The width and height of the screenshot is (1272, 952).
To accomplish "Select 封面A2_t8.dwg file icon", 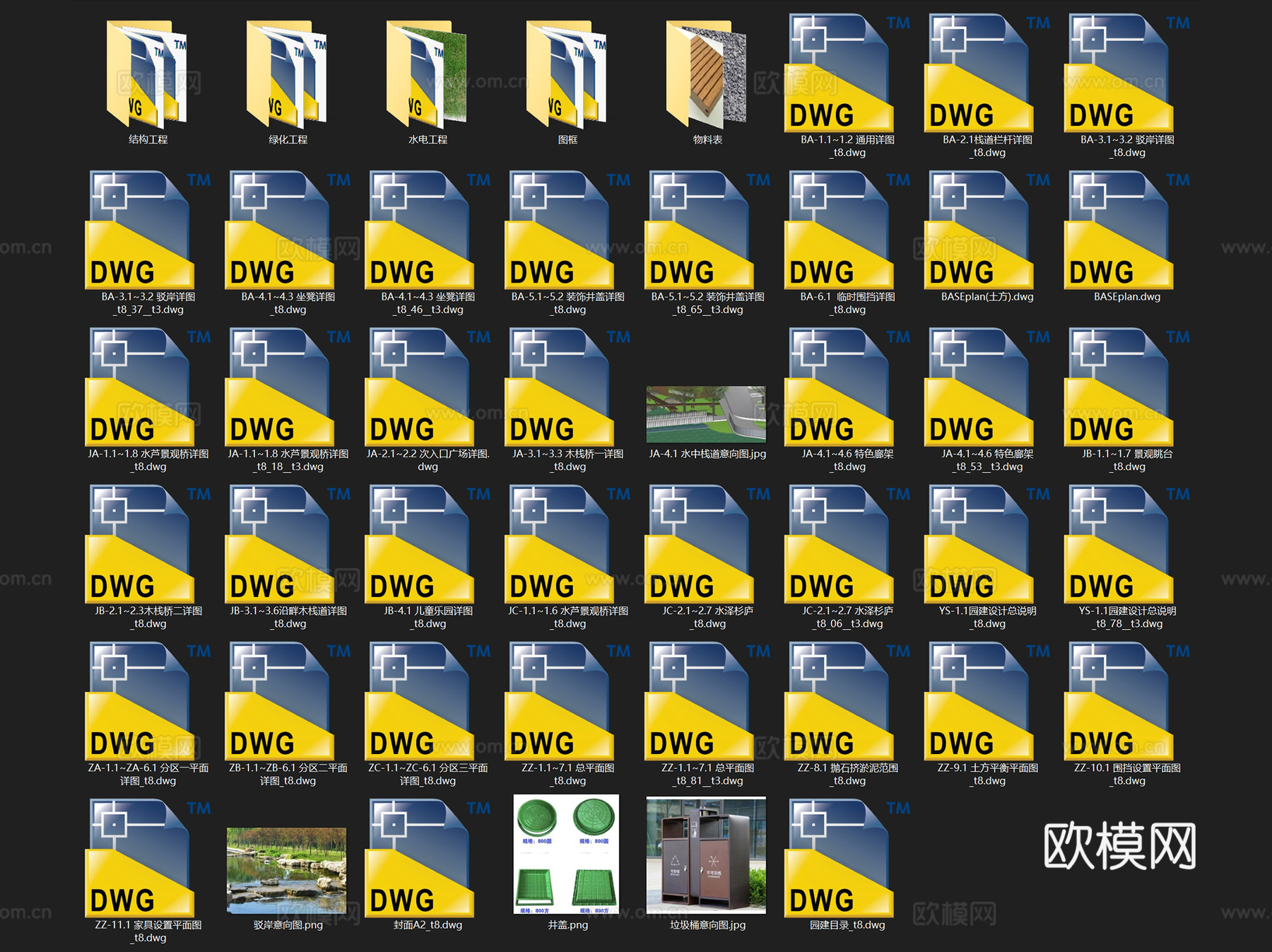I will pos(427,857).
